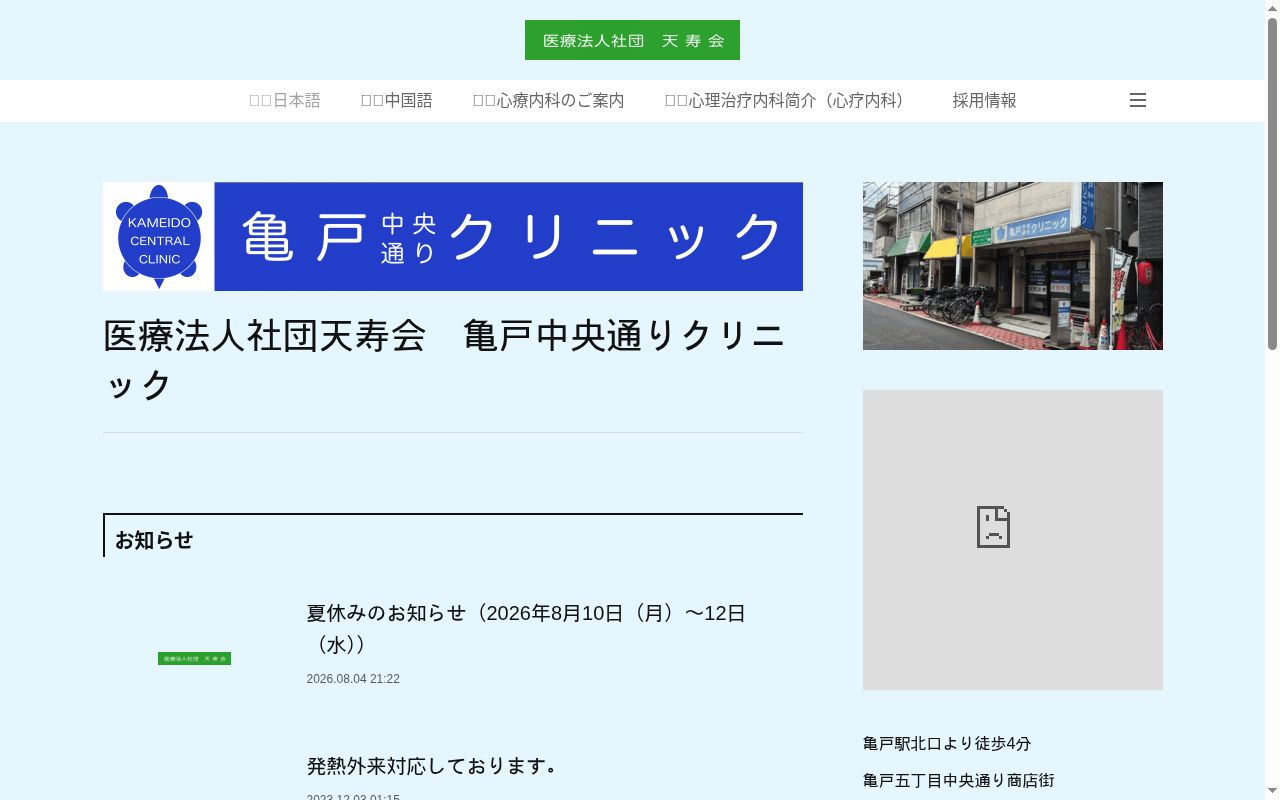The image size is (1280, 800).
Task: Open the 採用情報 menu item
Action: [x=984, y=100]
